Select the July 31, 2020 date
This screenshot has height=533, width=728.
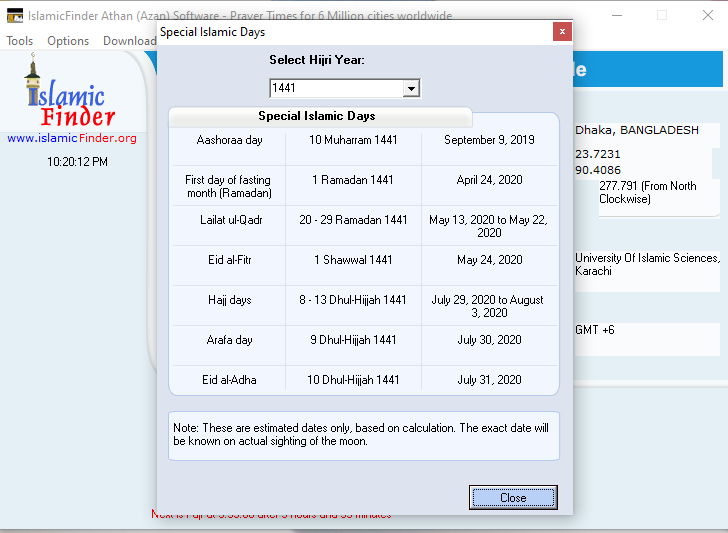(x=489, y=380)
